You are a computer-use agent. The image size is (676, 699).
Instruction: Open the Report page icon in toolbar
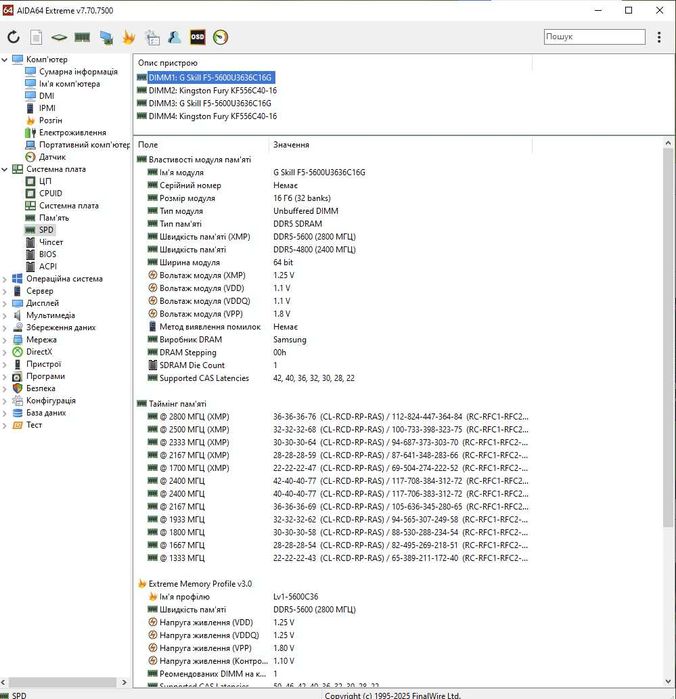tap(36, 37)
